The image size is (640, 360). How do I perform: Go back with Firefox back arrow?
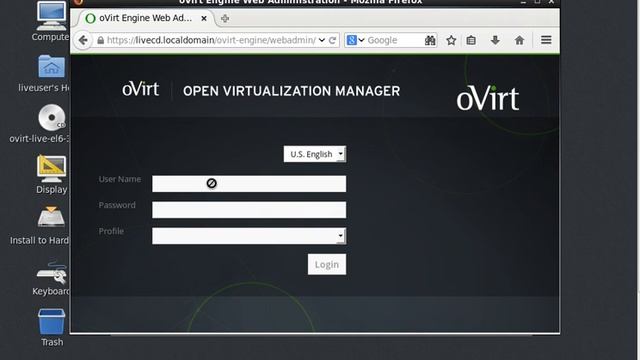pyautogui.click(x=83, y=40)
